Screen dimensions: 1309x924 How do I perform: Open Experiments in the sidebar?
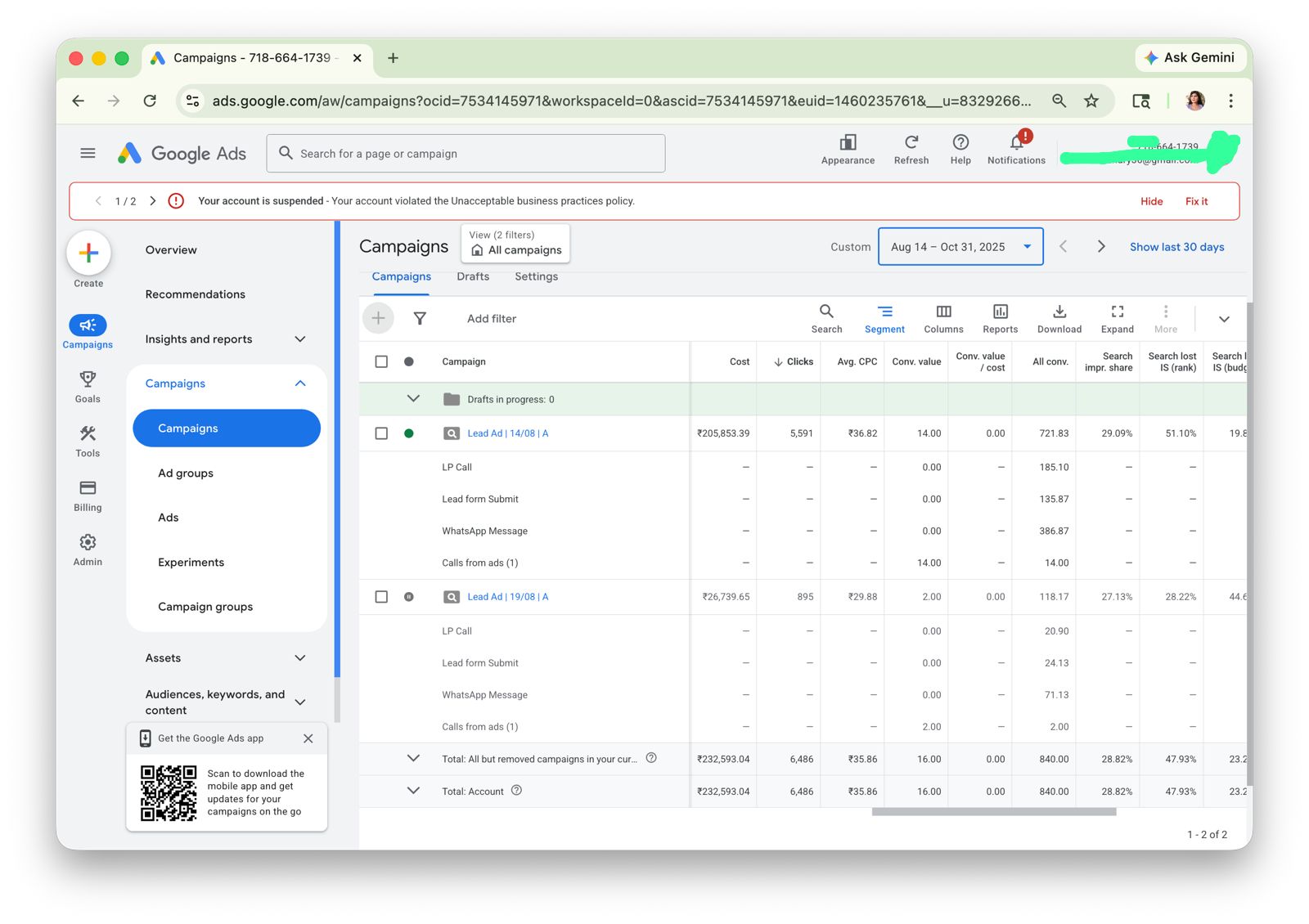pyautogui.click(x=191, y=562)
